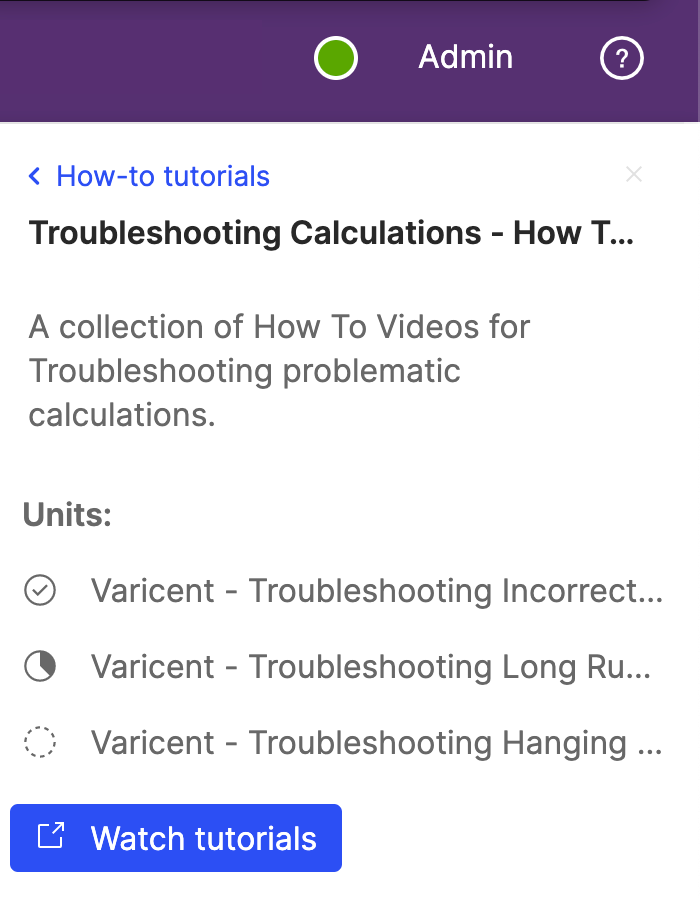Click the How To Videos description paragraph
Screen dimensions: 700x898
coord(279,370)
